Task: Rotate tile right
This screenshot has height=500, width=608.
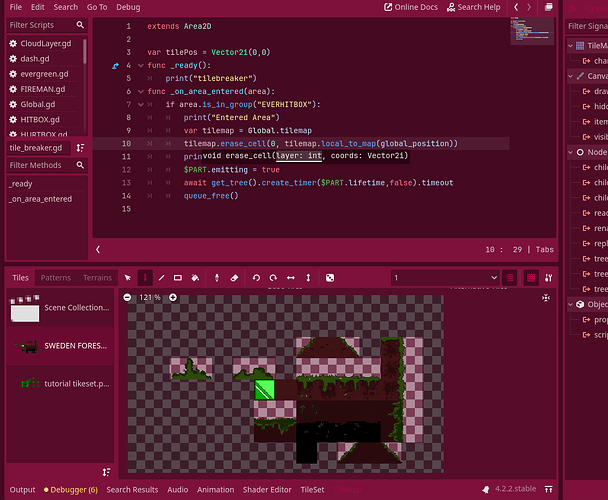Action: 273,278
